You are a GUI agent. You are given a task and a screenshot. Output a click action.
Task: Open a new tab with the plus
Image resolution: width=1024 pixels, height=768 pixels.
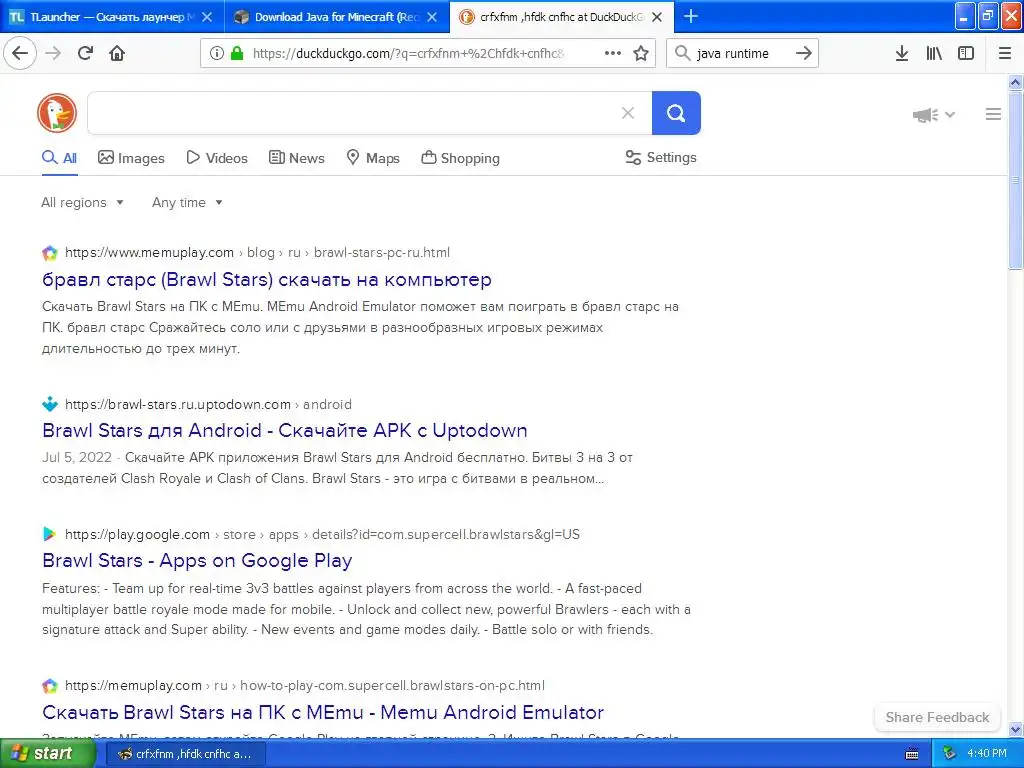click(690, 16)
